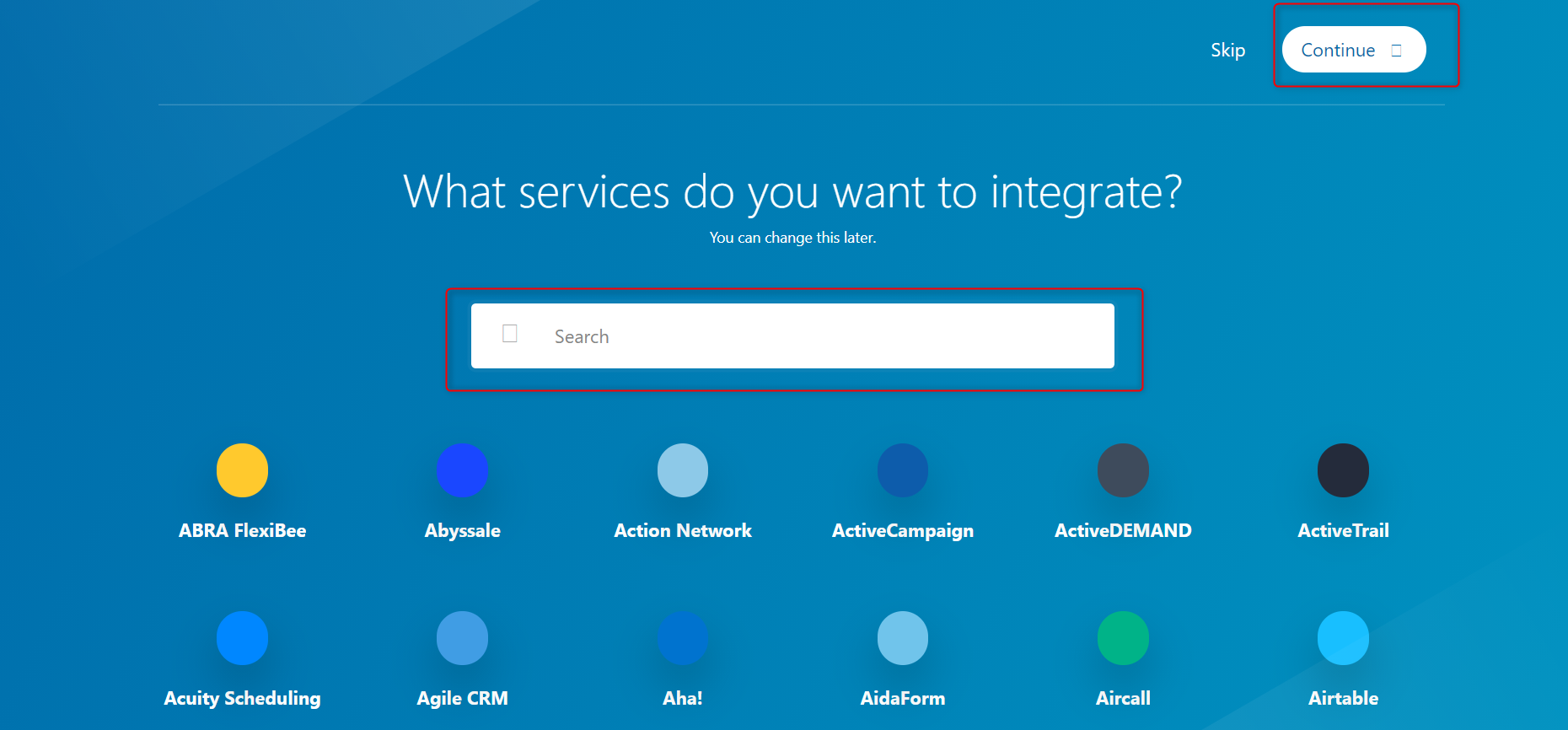Choose the Abyssale service icon
This screenshot has height=730, width=1568.
462,470
